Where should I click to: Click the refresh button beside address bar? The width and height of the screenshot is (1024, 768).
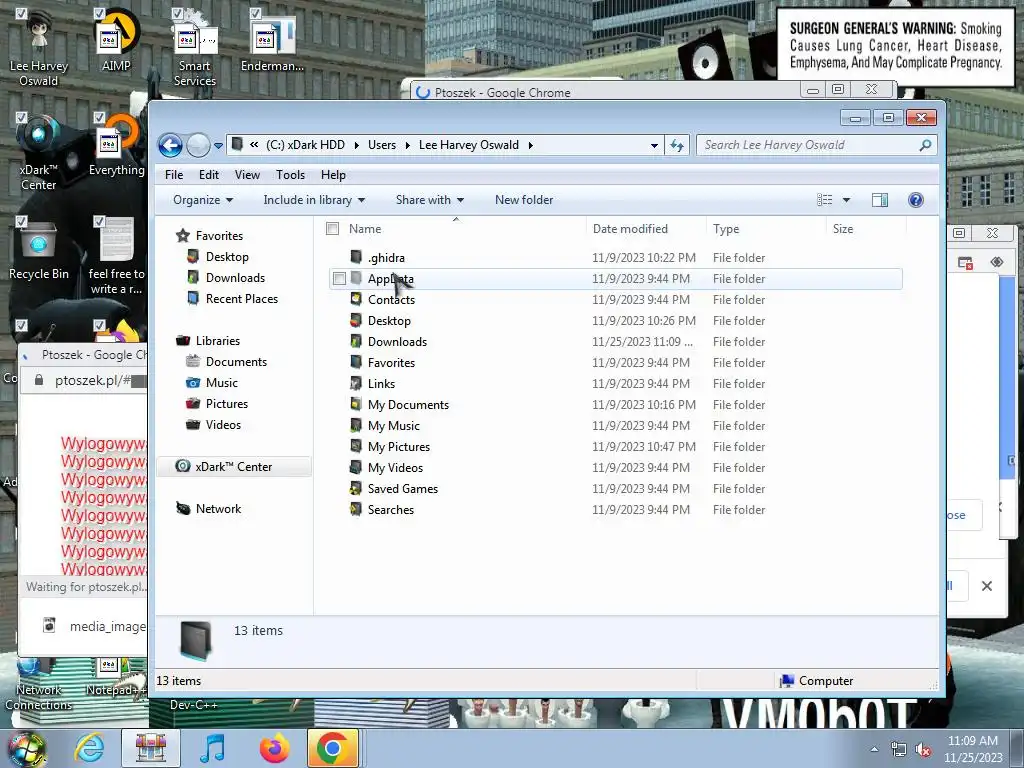coord(677,145)
